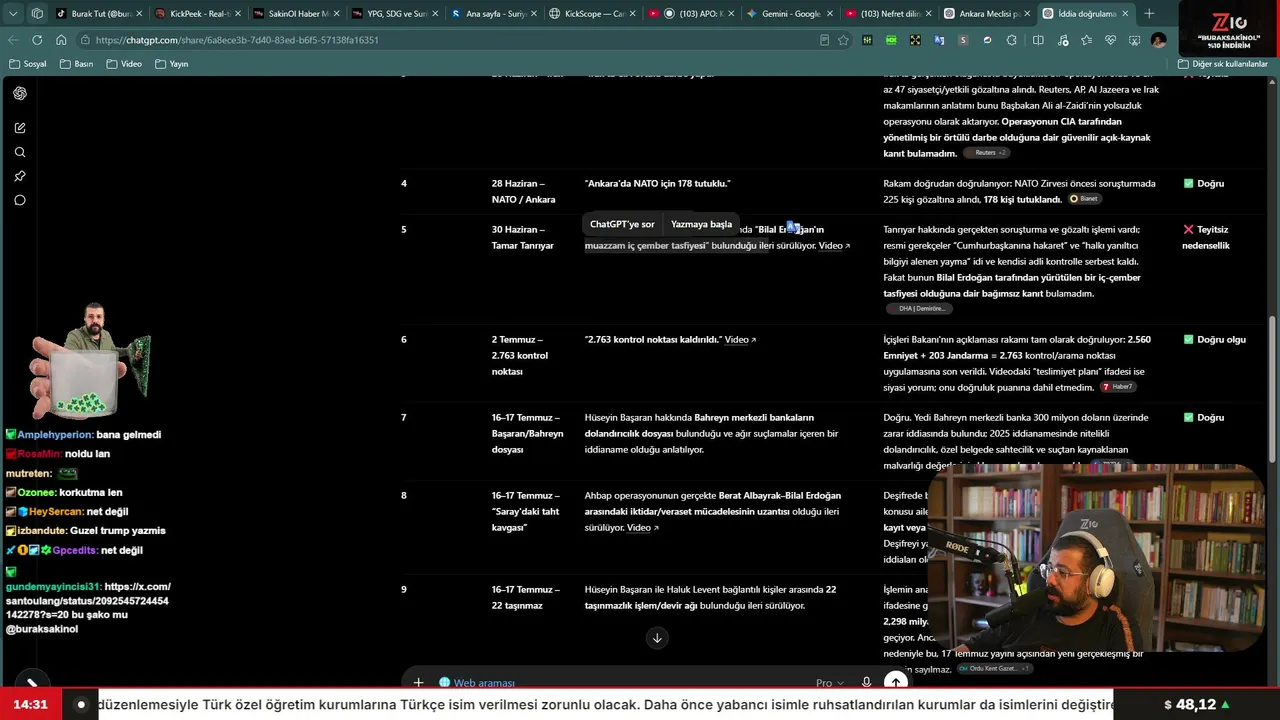Open the Basın bookmarks folder
The height and width of the screenshot is (720, 1280).
(77, 64)
